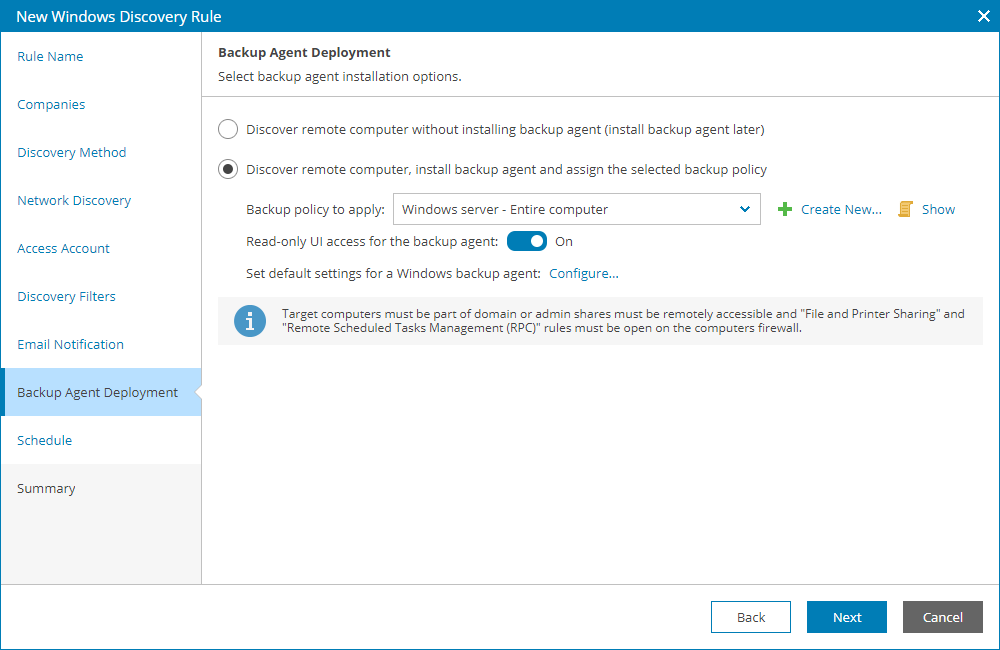Screen dimensions: 1000x650
Task: Switch to Discovery Method step
Action: tap(71, 152)
